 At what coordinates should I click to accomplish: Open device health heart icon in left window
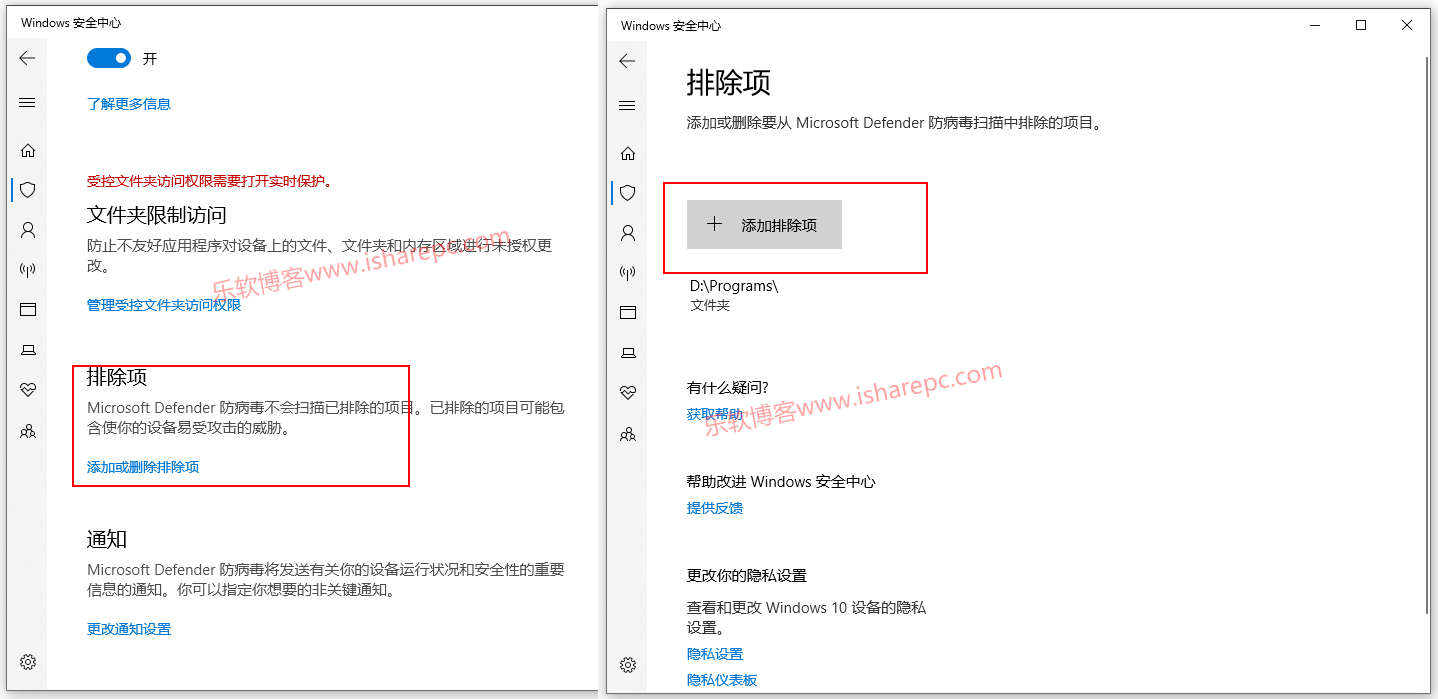pos(28,391)
